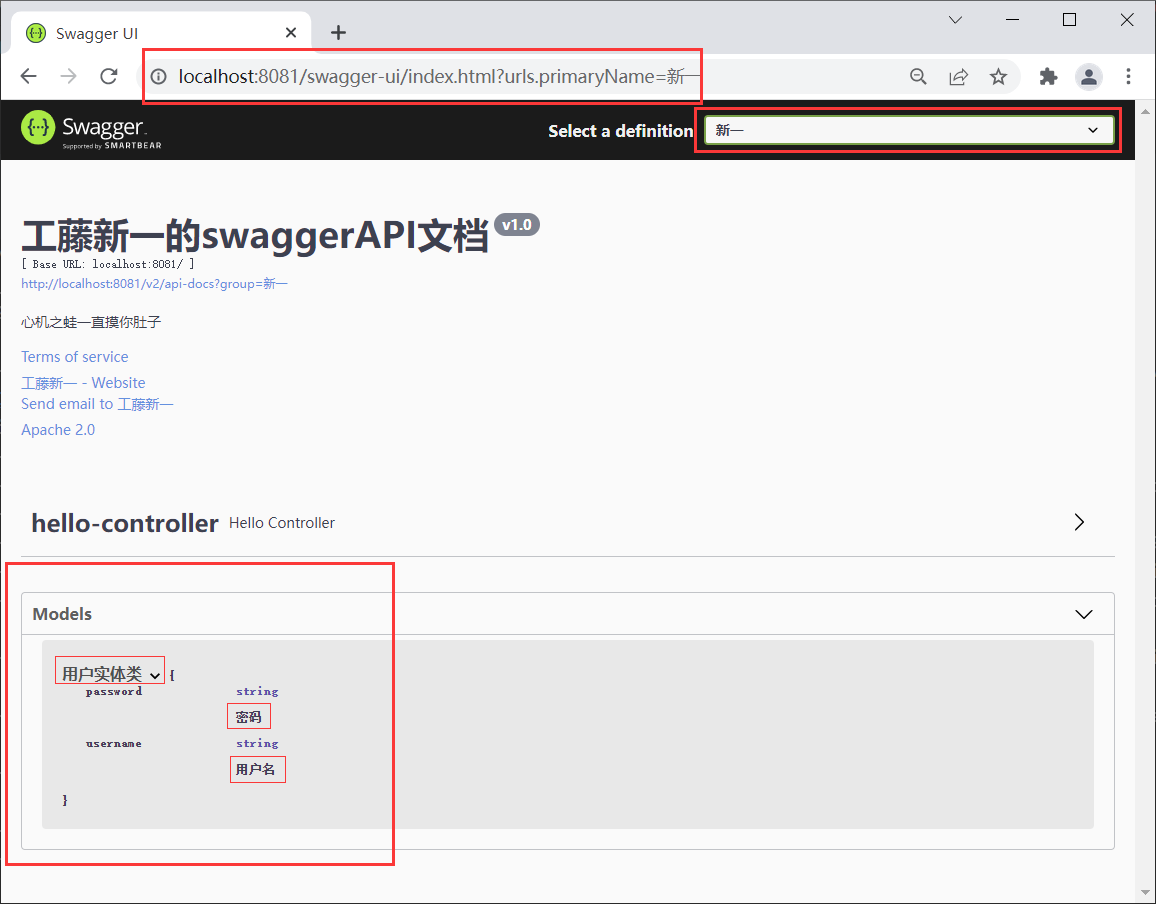Open the share icon next to the address bar

[958, 76]
